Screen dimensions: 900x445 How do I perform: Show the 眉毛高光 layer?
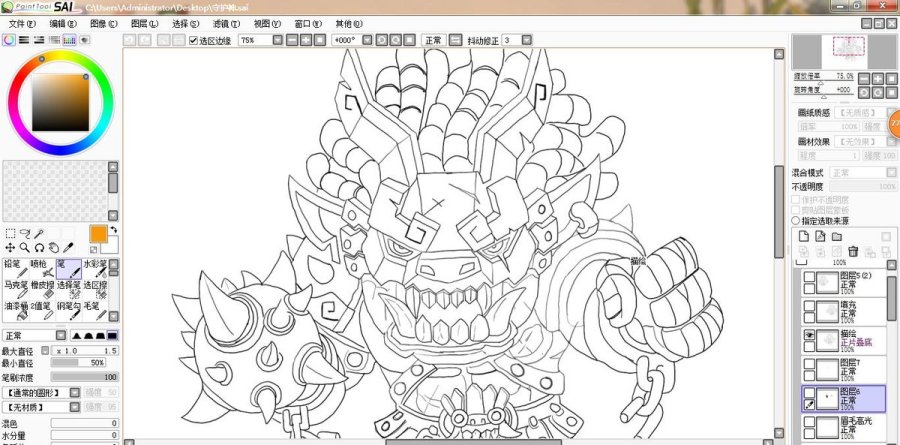[809, 421]
